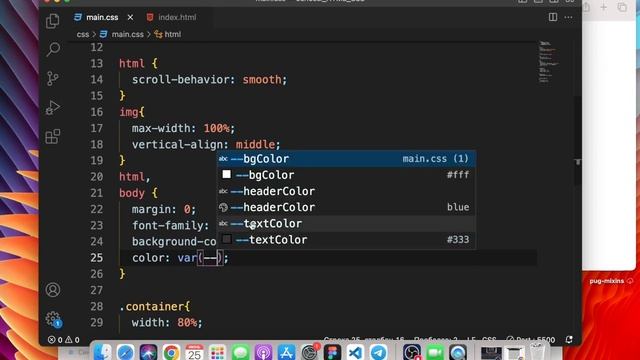Click the white #fff color swatch
This screenshot has height=360, width=640.
[x=227, y=175]
